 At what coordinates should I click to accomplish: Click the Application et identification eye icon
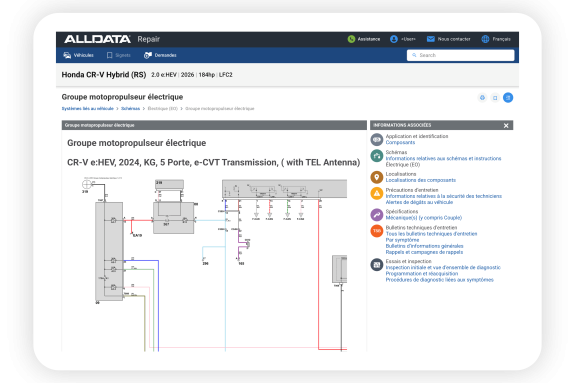377,139
